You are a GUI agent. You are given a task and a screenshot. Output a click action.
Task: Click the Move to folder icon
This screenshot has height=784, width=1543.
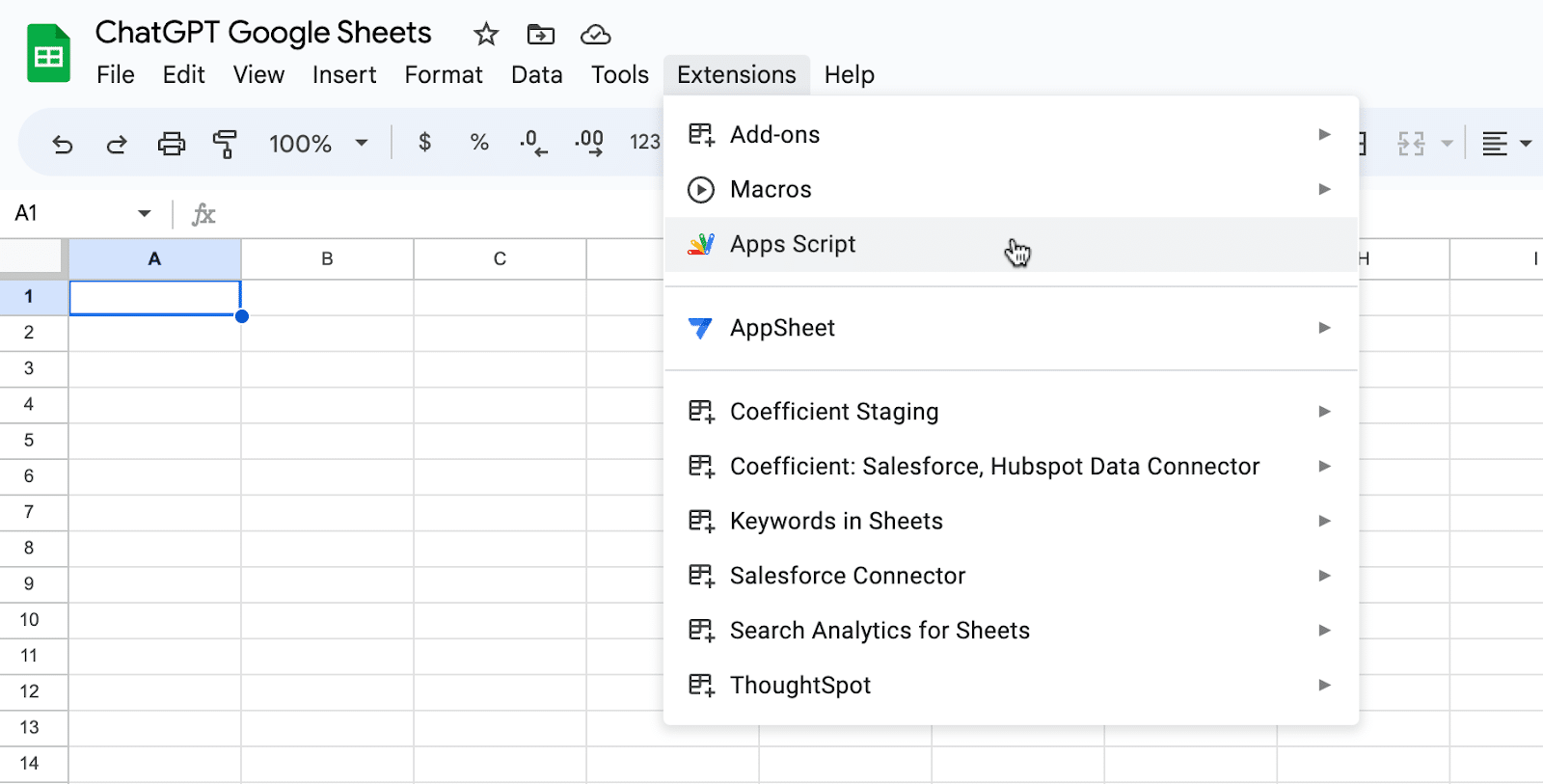(x=541, y=35)
